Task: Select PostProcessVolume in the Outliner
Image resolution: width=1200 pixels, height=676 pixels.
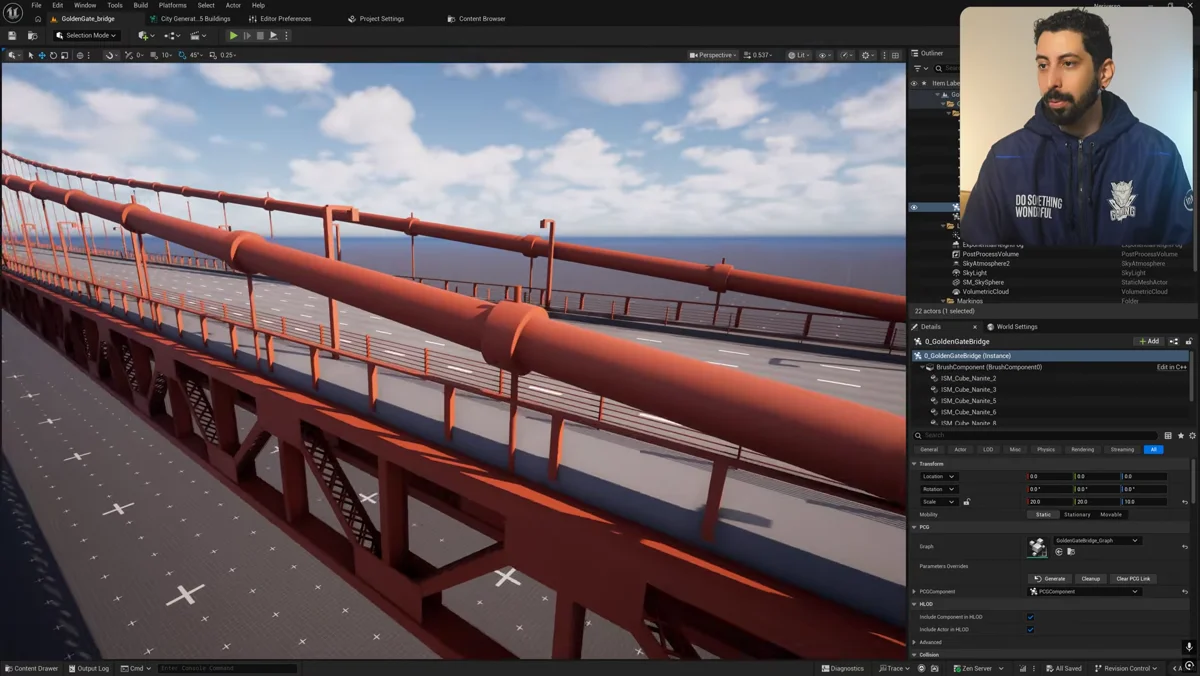Action: [990, 254]
